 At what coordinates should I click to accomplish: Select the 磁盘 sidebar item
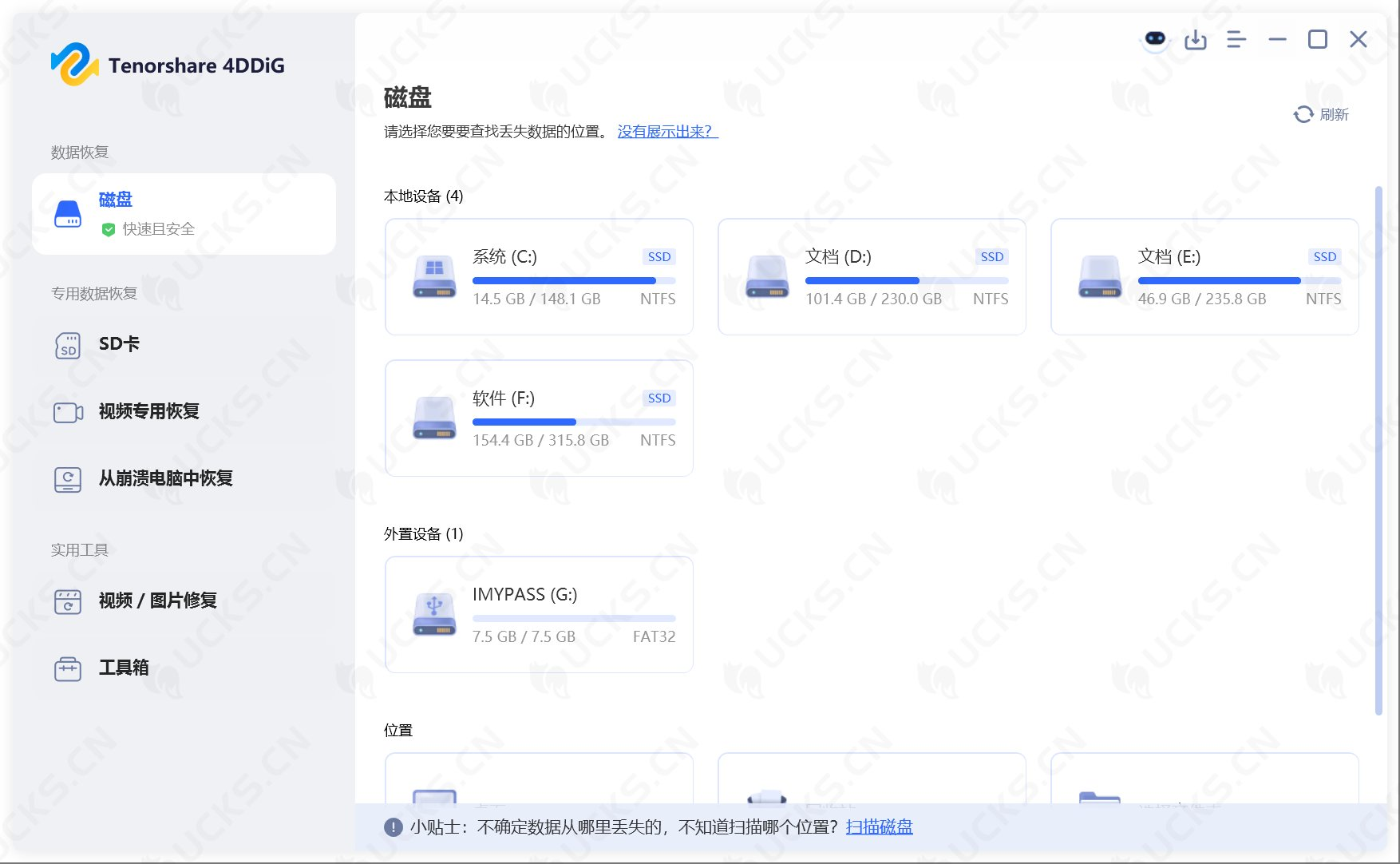point(184,214)
